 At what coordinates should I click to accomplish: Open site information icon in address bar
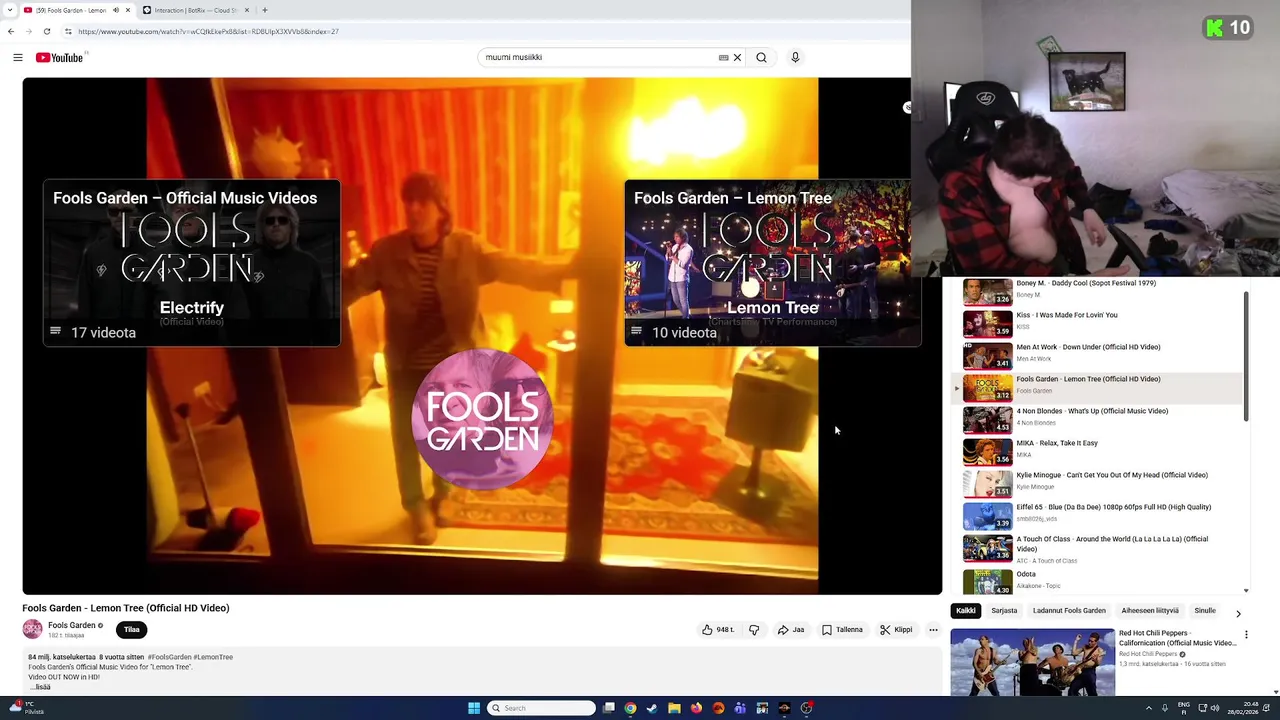click(68, 31)
